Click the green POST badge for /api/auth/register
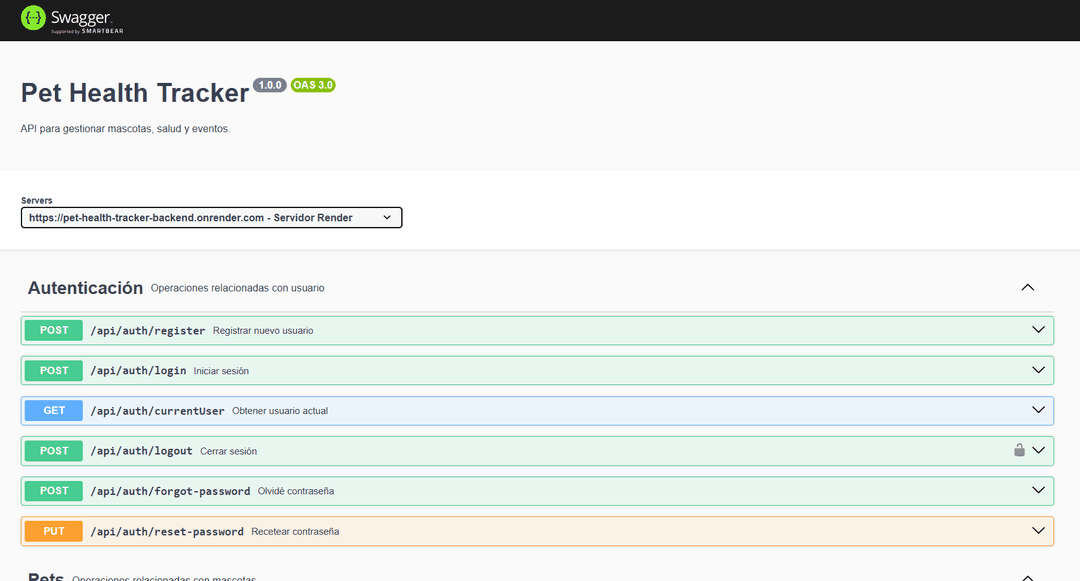 coord(53,330)
